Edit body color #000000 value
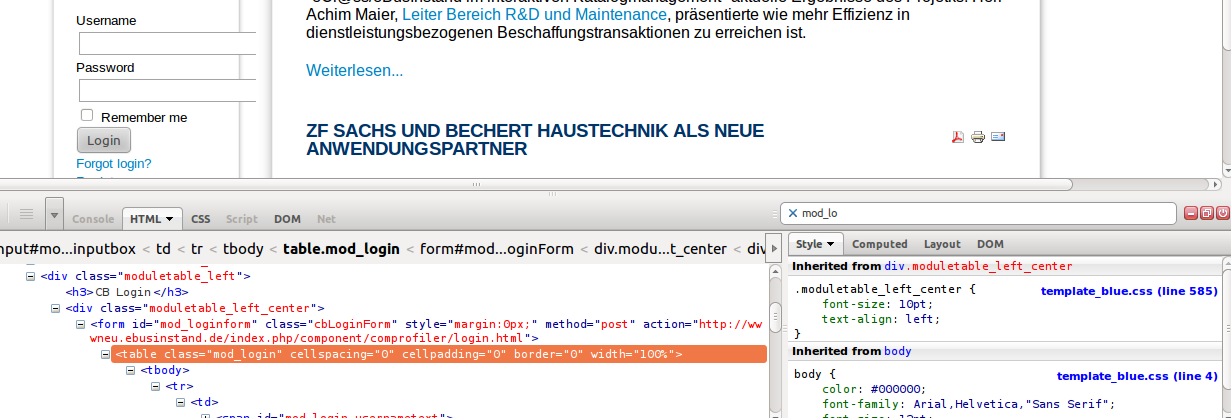The height and width of the screenshot is (418, 1231). tap(894, 390)
